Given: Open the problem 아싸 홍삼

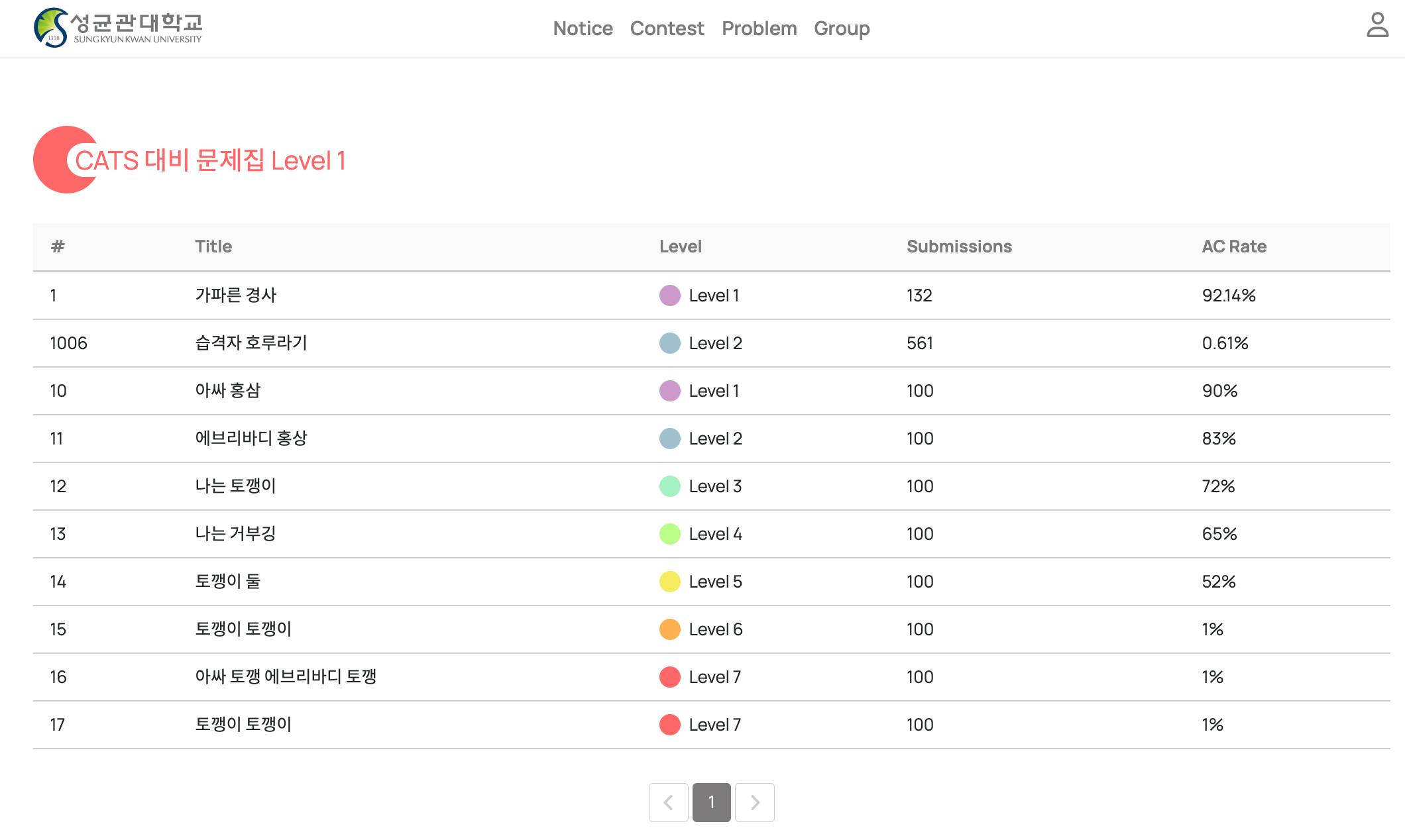Looking at the screenshot, I should (x=228, y=391).
